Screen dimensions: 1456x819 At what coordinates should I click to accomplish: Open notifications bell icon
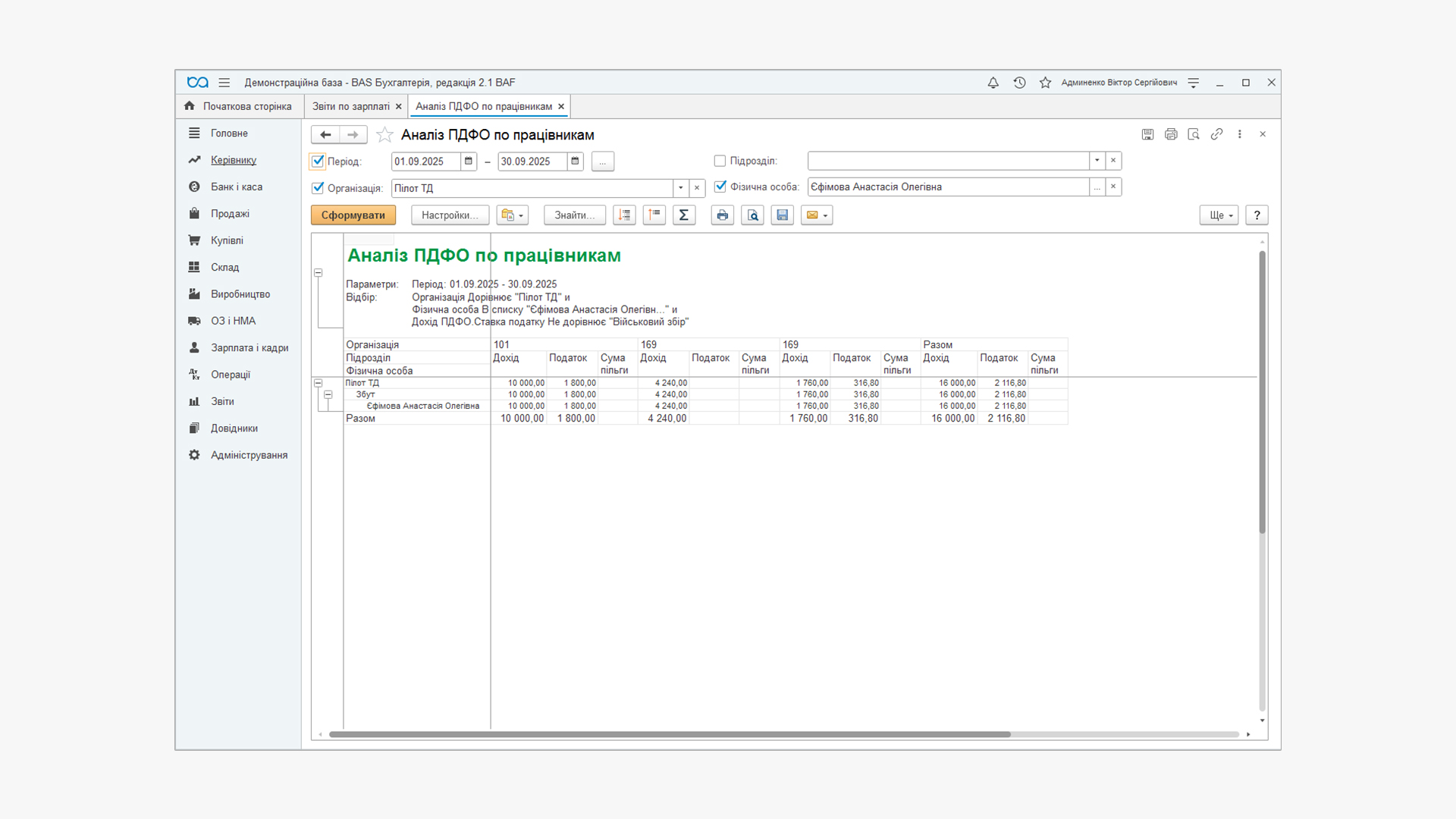point(993,83)
